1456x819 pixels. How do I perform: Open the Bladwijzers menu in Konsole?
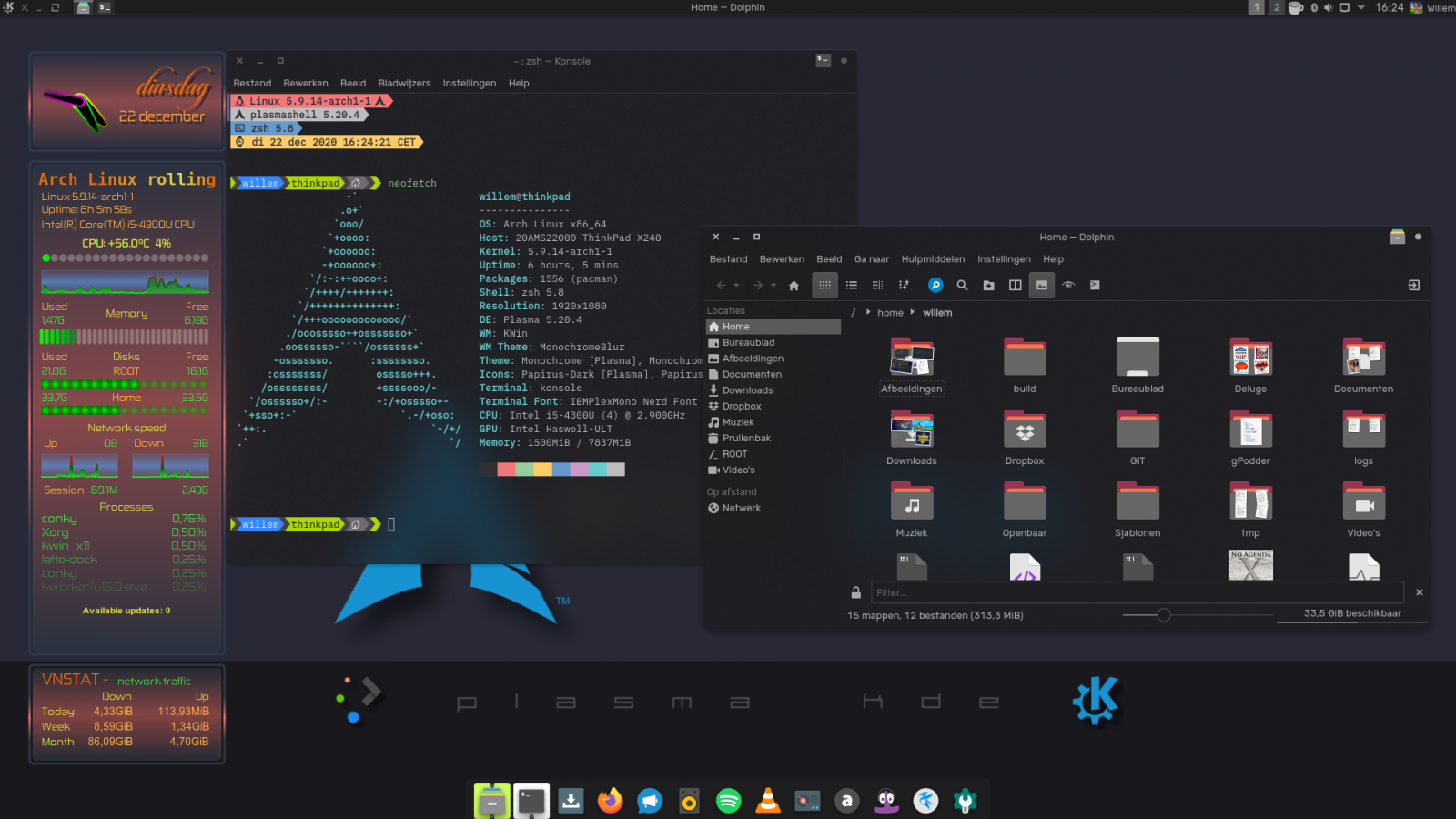404,84
